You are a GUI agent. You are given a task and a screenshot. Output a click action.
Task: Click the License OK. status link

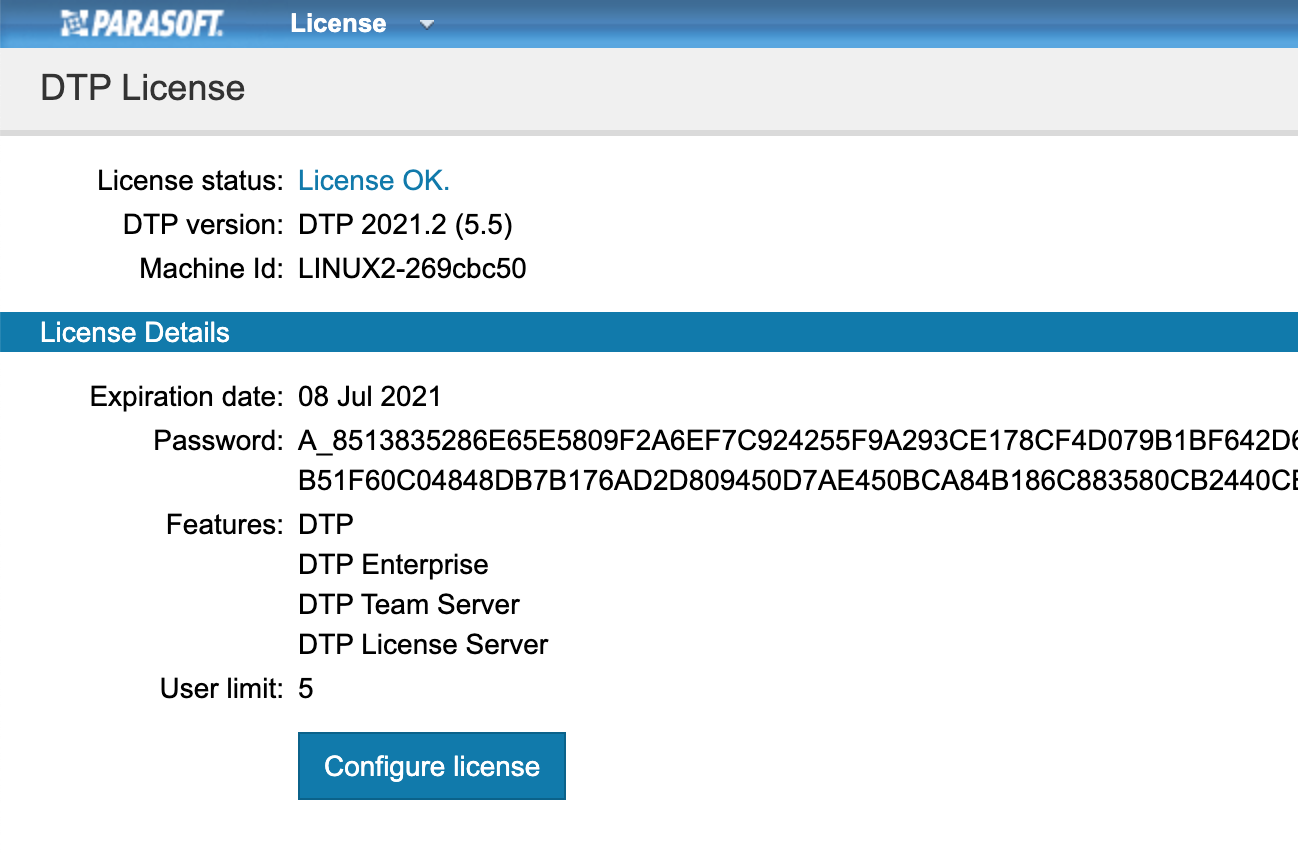tap(374, 181)
